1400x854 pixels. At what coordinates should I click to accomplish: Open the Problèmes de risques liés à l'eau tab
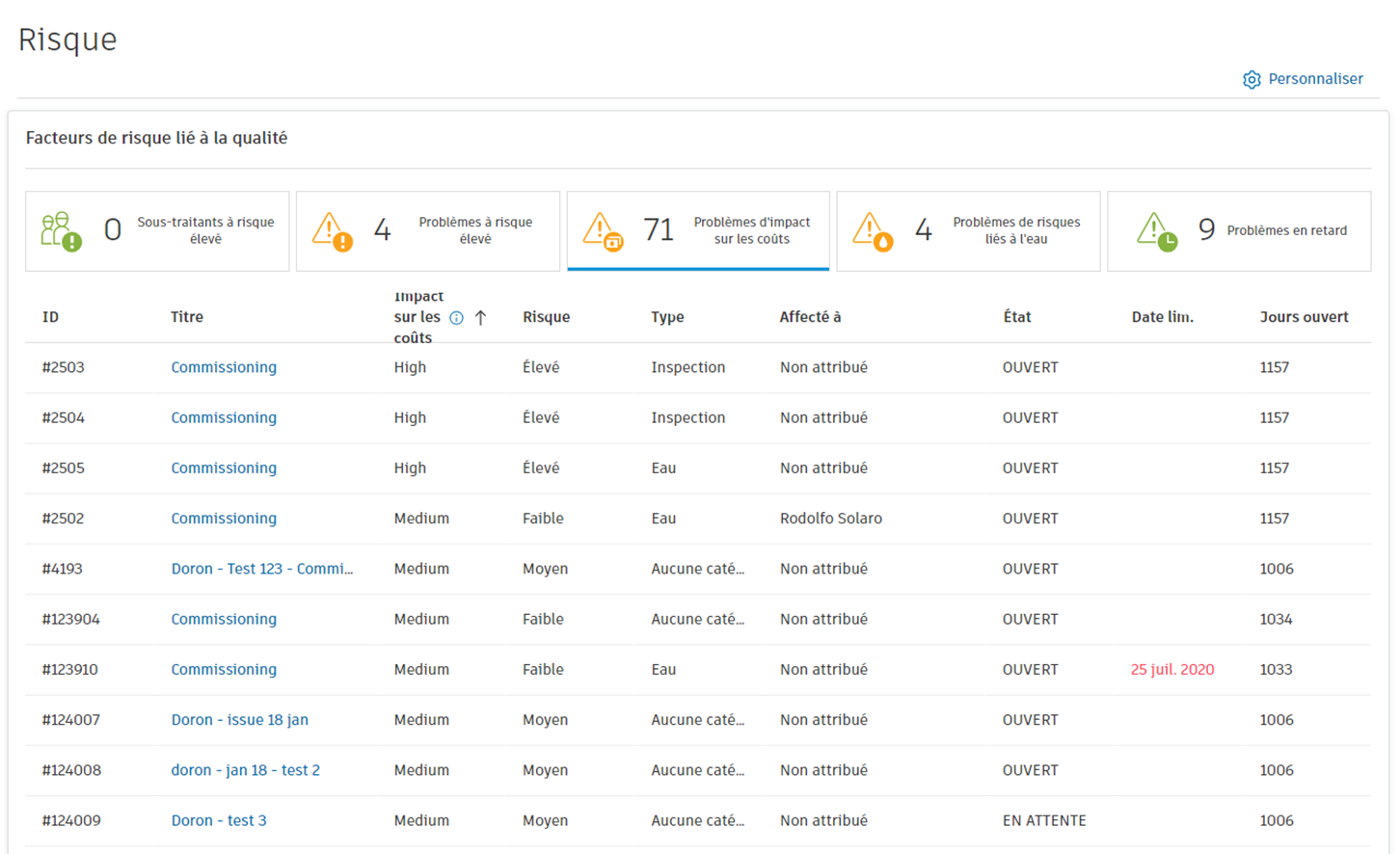click(968, 231)
